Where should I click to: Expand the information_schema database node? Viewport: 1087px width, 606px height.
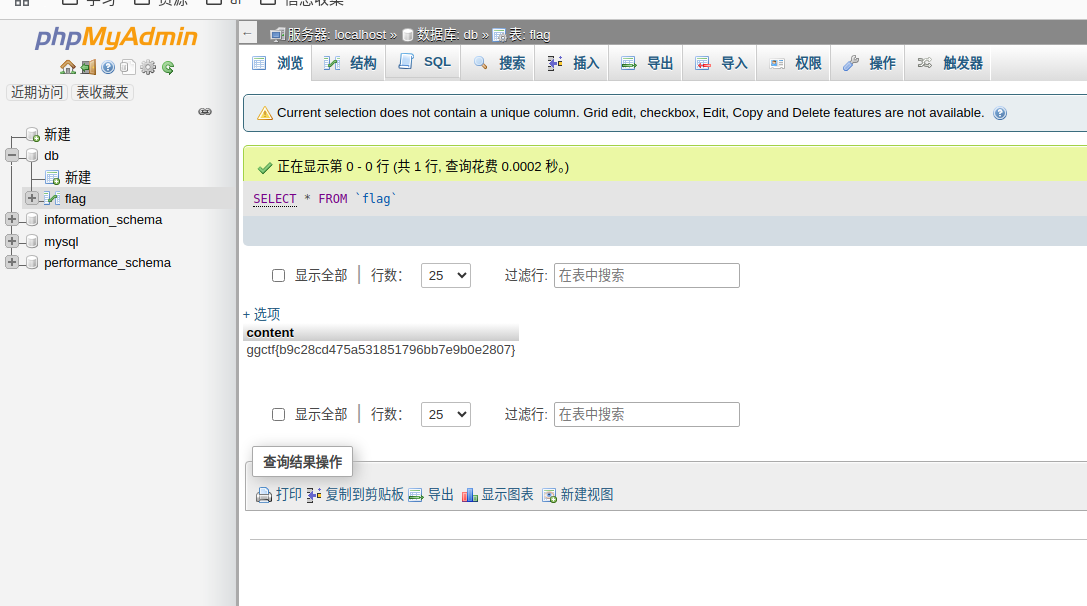[12, 220]
